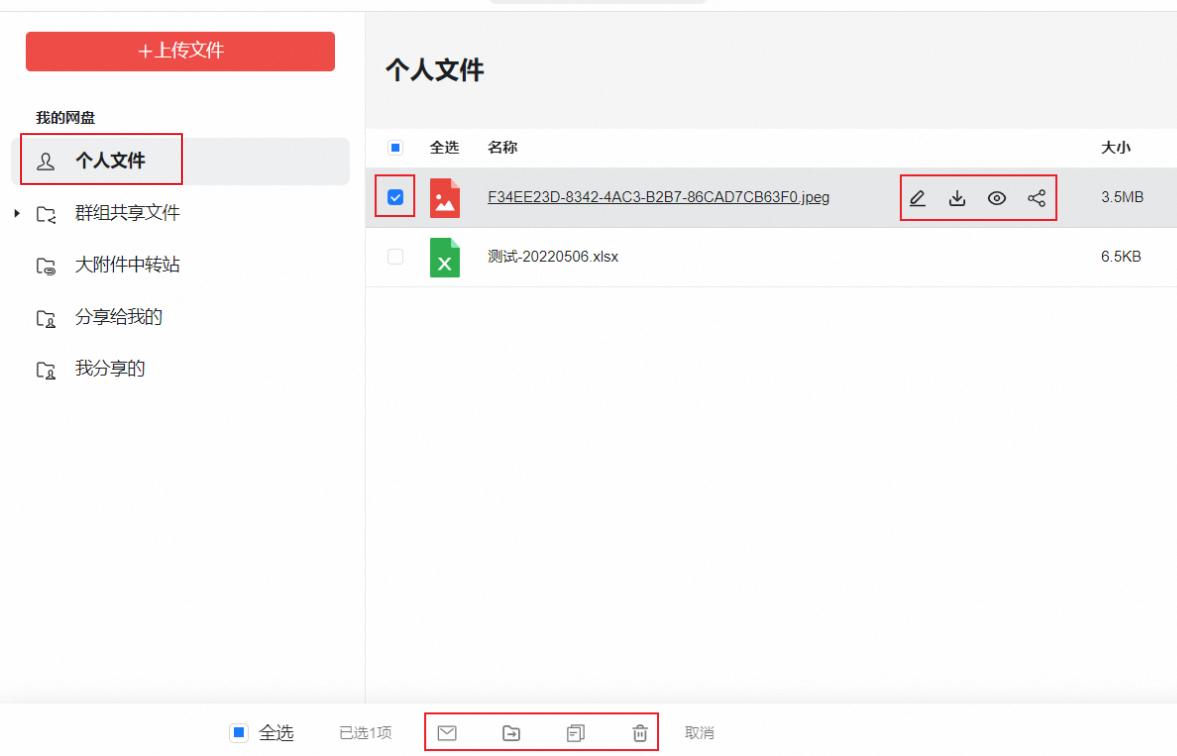Share the jpeg file using share icon
Viewport: 1177px width, 756px height.
[x=1036, y=198]
